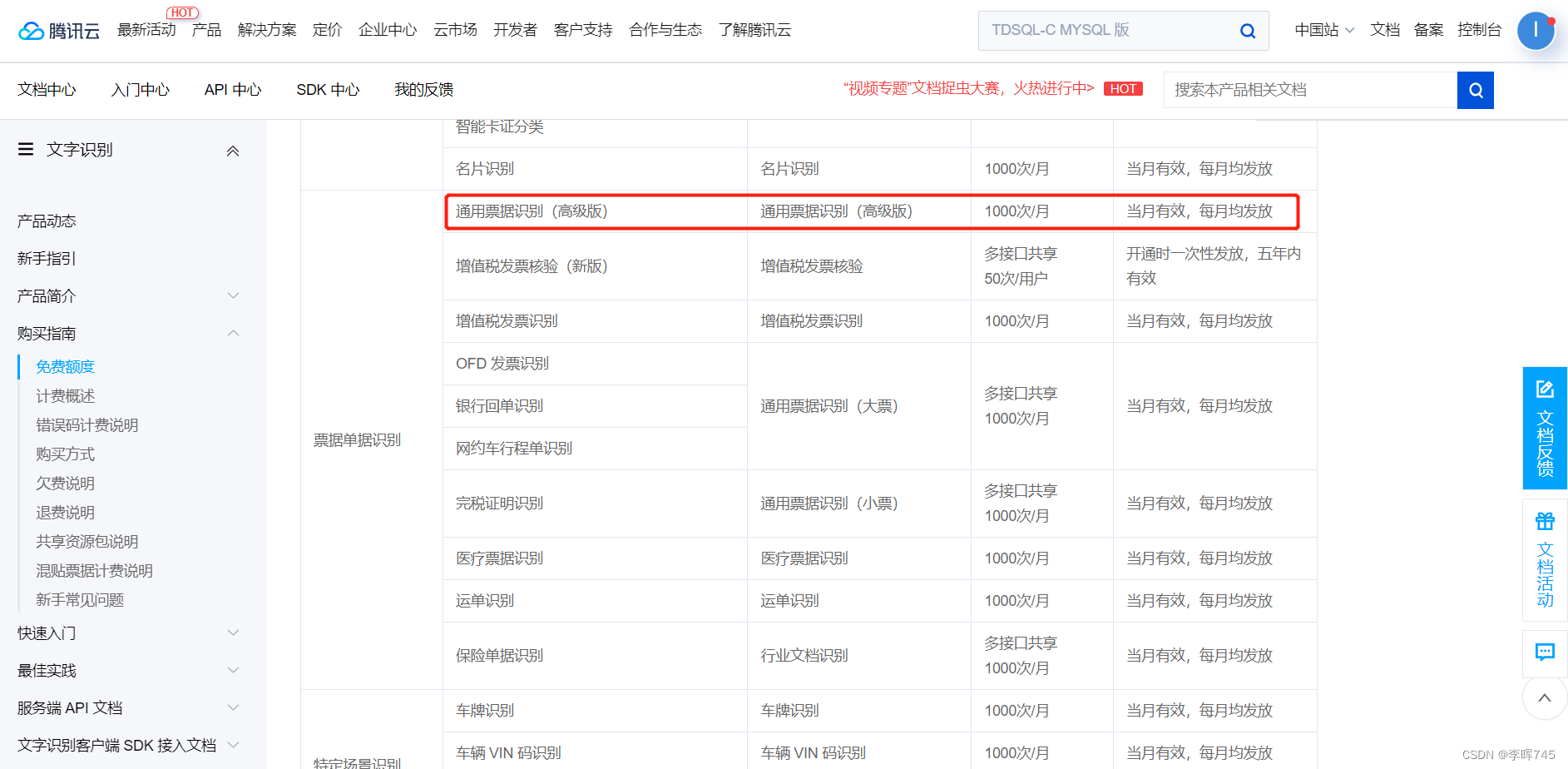The width and height of the screenshot is (1568, 769).
Task: Click the blue document search button
Action: [x=1475, y=90]
